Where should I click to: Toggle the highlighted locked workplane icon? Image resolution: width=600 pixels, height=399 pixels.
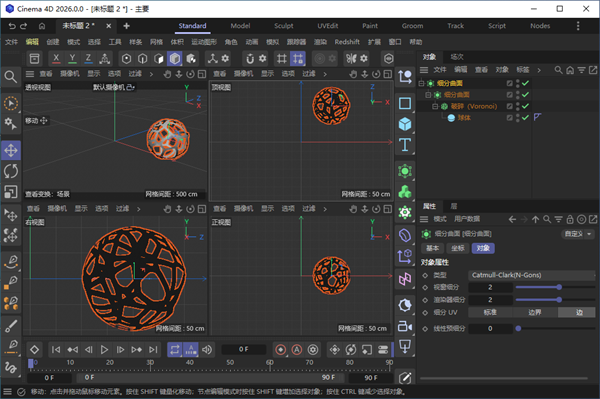coord(298,59)
